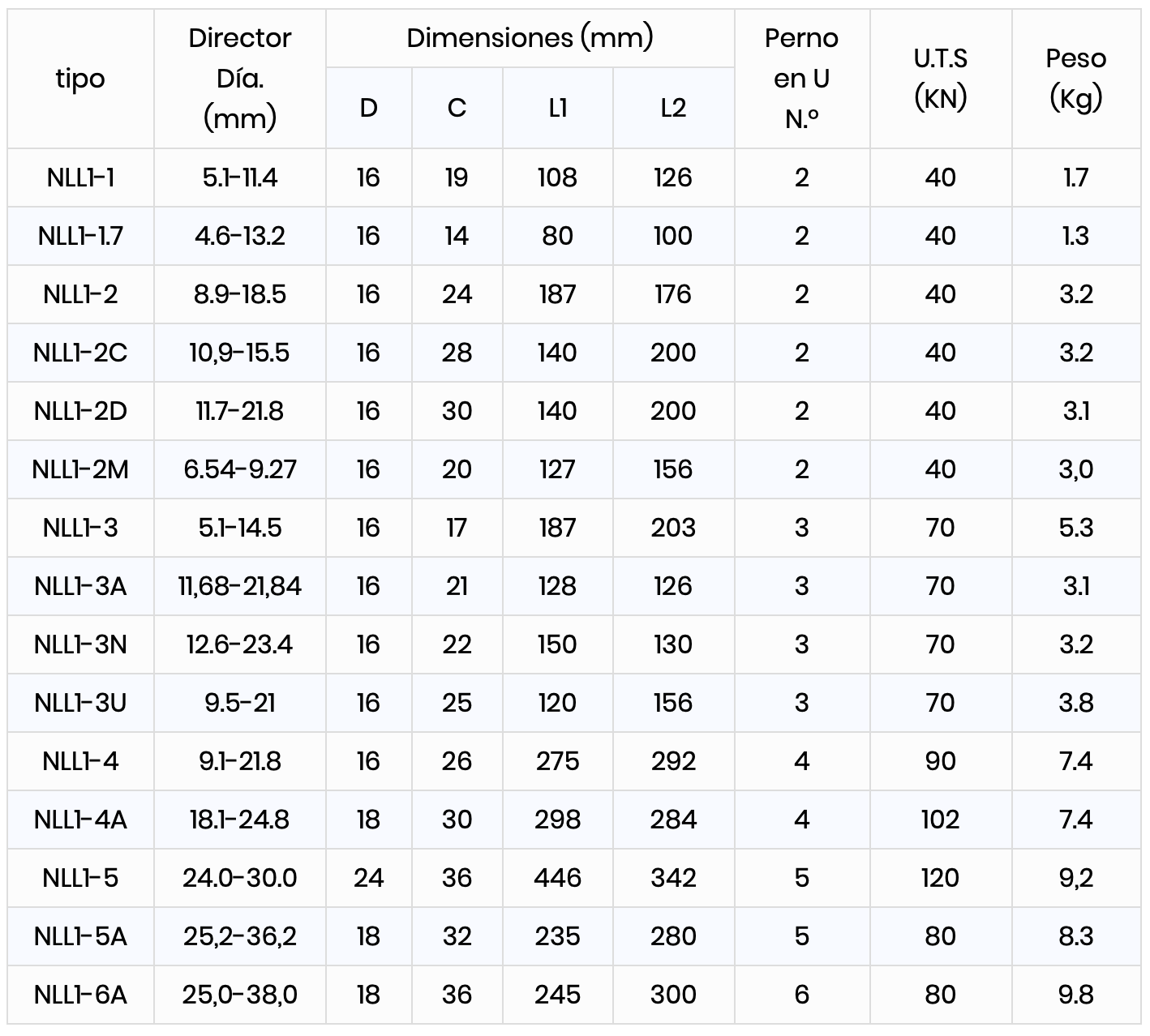
Task: Select the NLL1-4A row label
Action: 80,820
